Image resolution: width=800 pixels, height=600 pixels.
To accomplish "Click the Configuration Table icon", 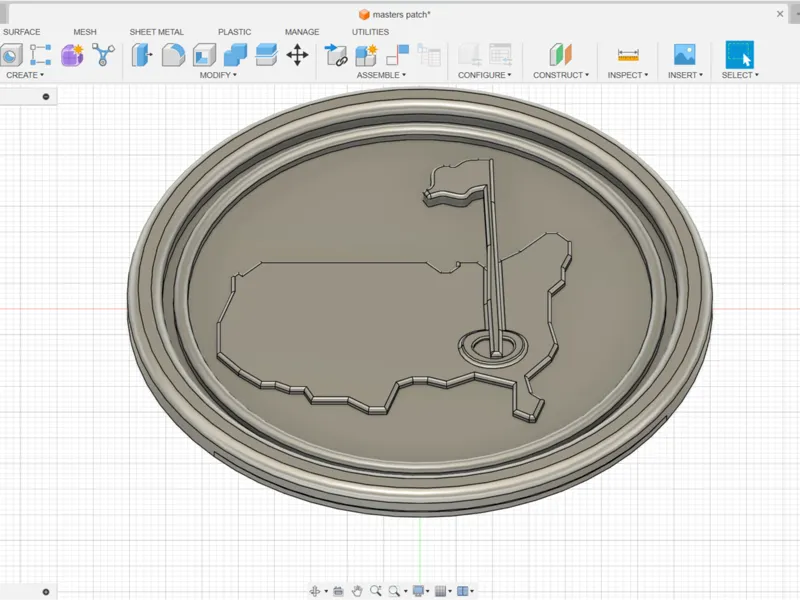I will [x=501, y=55].
